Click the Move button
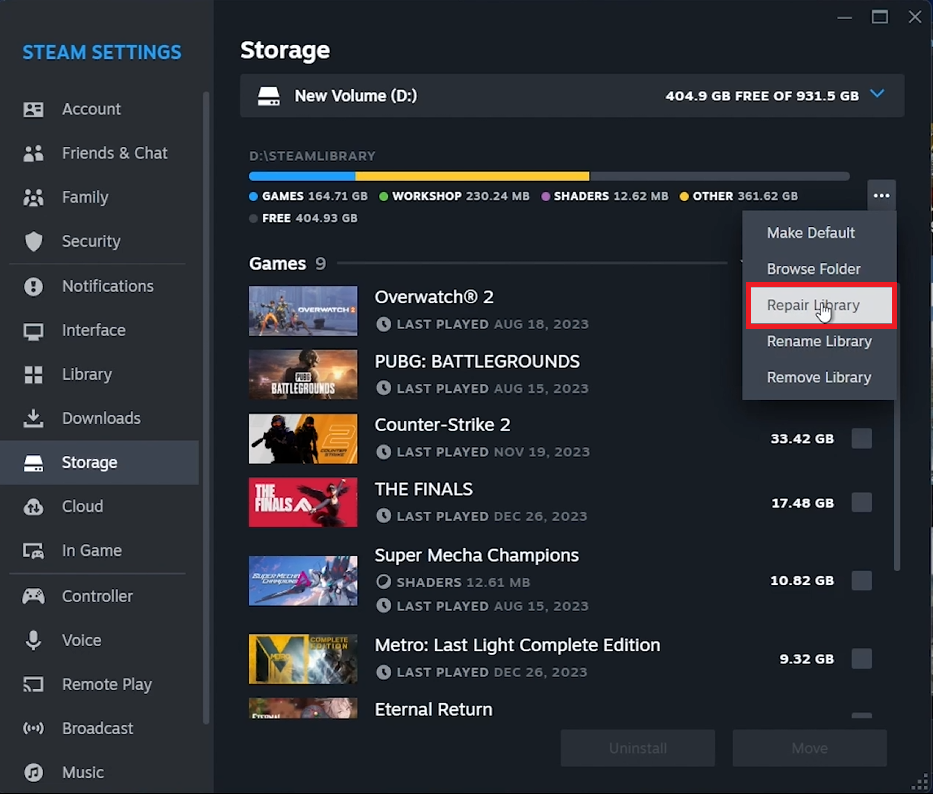 809,748
